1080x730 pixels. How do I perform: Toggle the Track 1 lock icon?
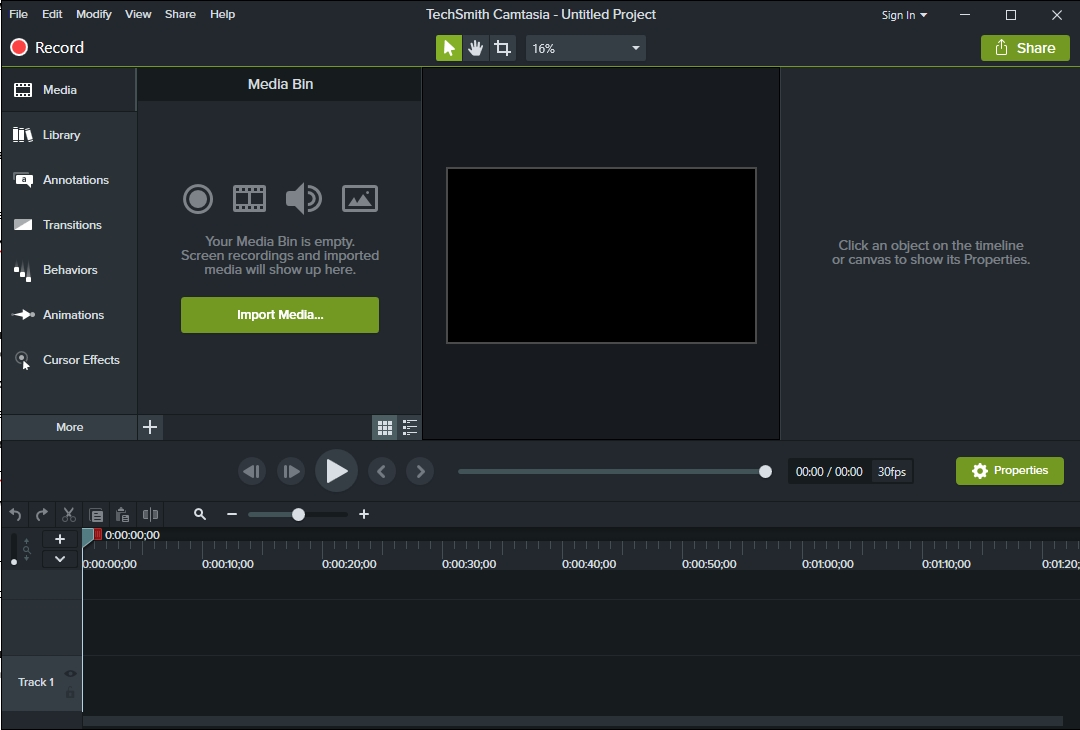70,693
